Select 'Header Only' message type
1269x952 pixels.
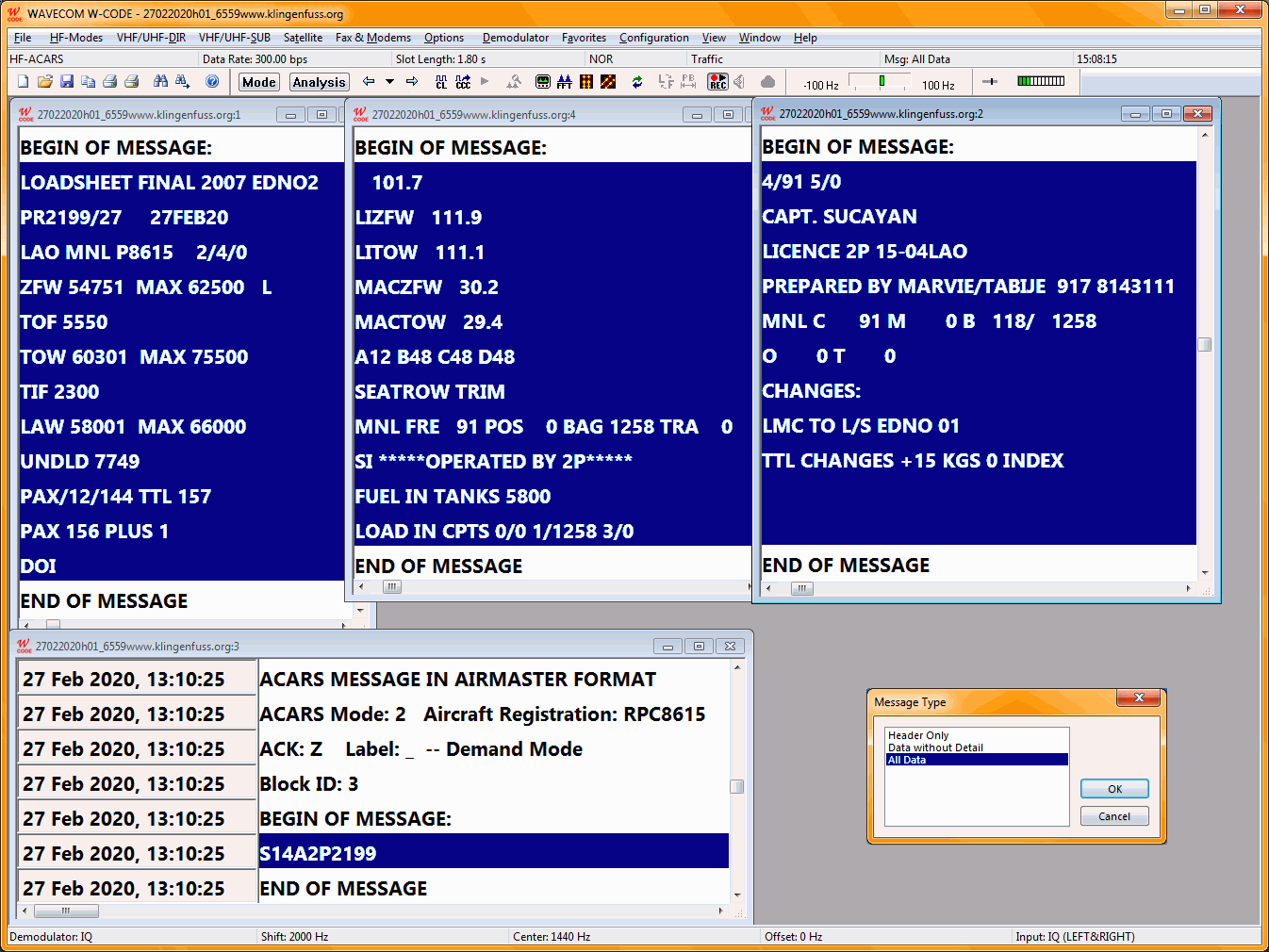(x=918, y=735)
